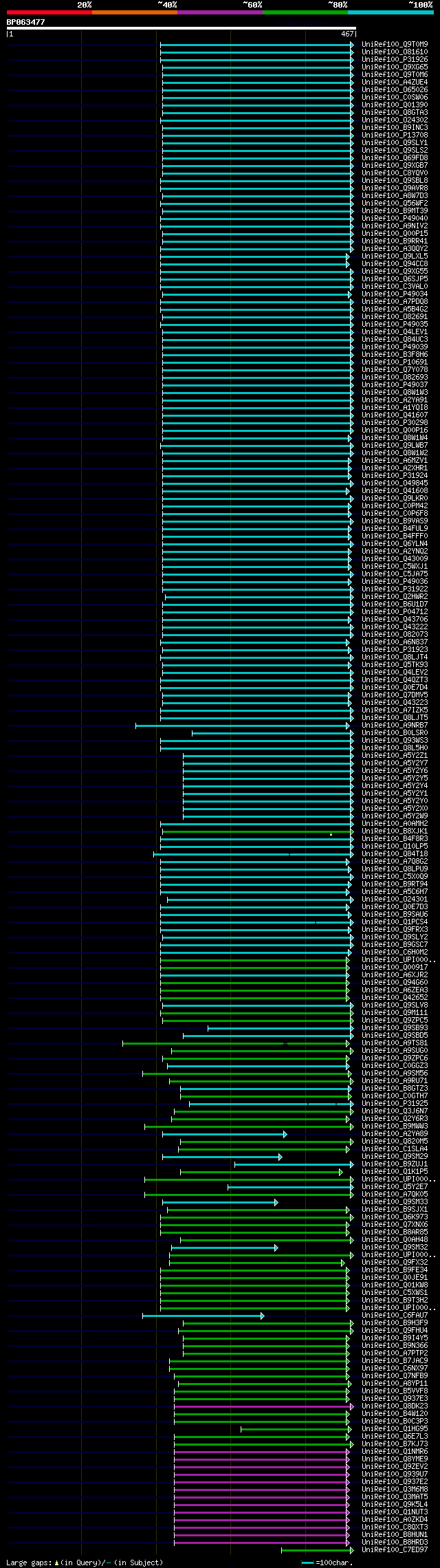
Task: Select the label UniRef100_C7ED97
Action: [395, 1550]
